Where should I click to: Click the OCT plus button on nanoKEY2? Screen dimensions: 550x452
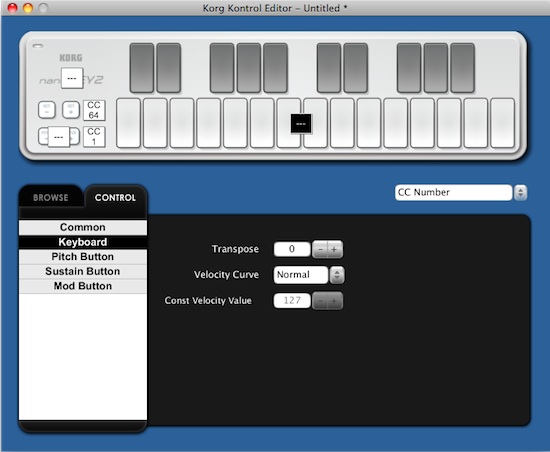coord(71,110)
